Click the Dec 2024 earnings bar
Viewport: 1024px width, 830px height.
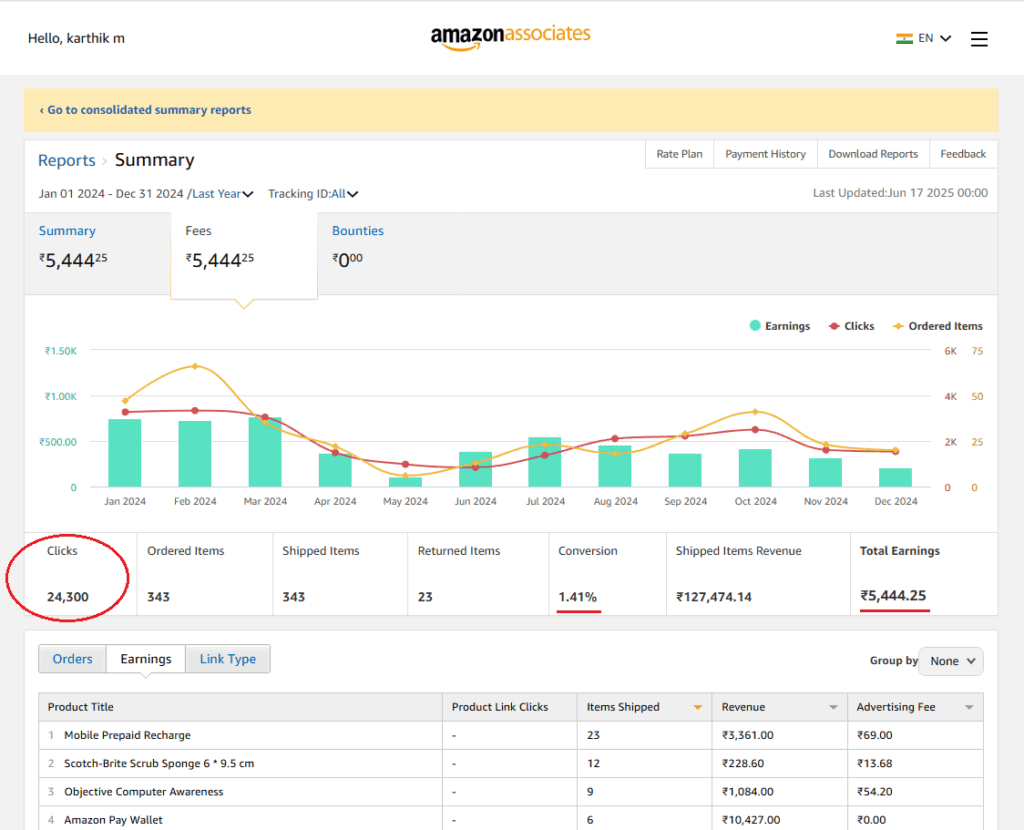coord(895,477)
